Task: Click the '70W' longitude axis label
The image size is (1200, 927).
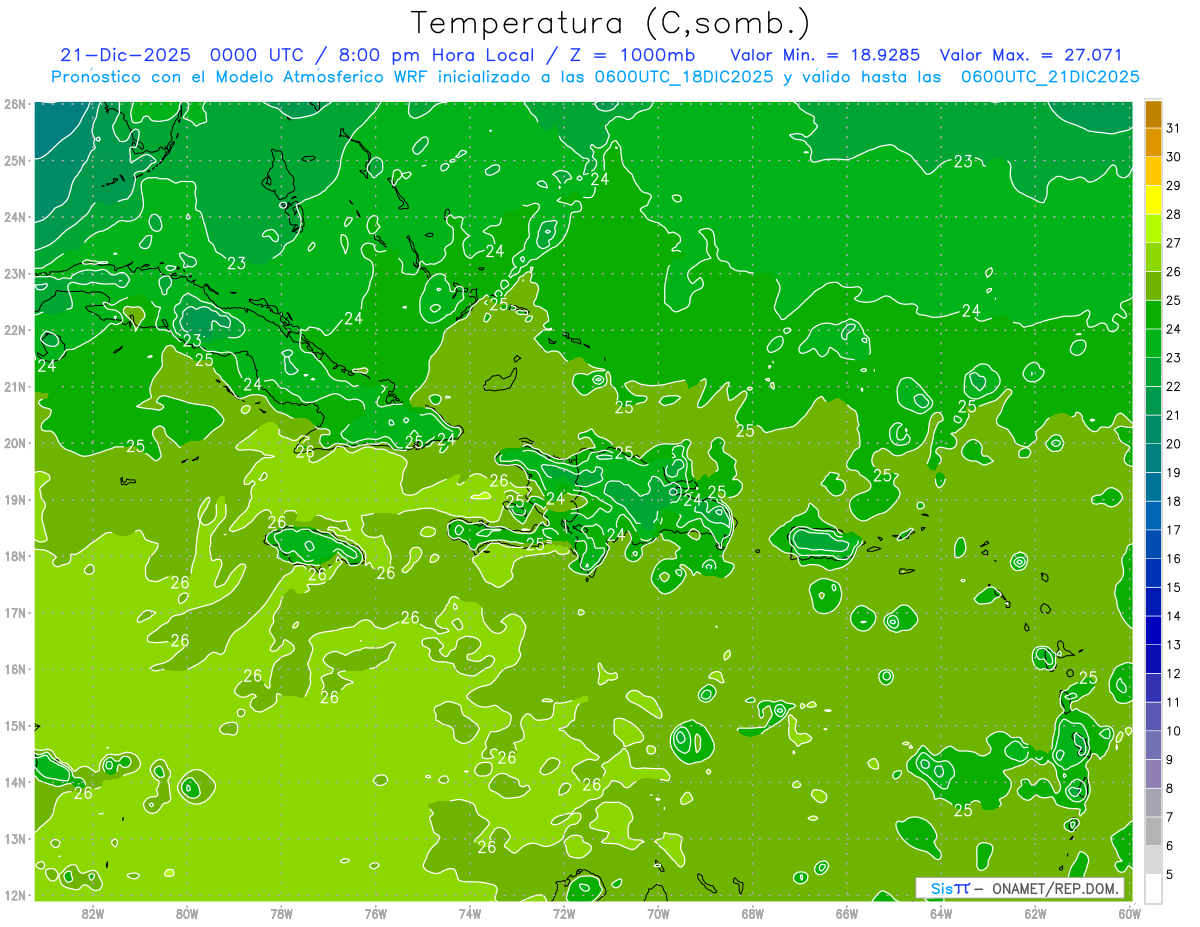Action: [x=658, y=913]
